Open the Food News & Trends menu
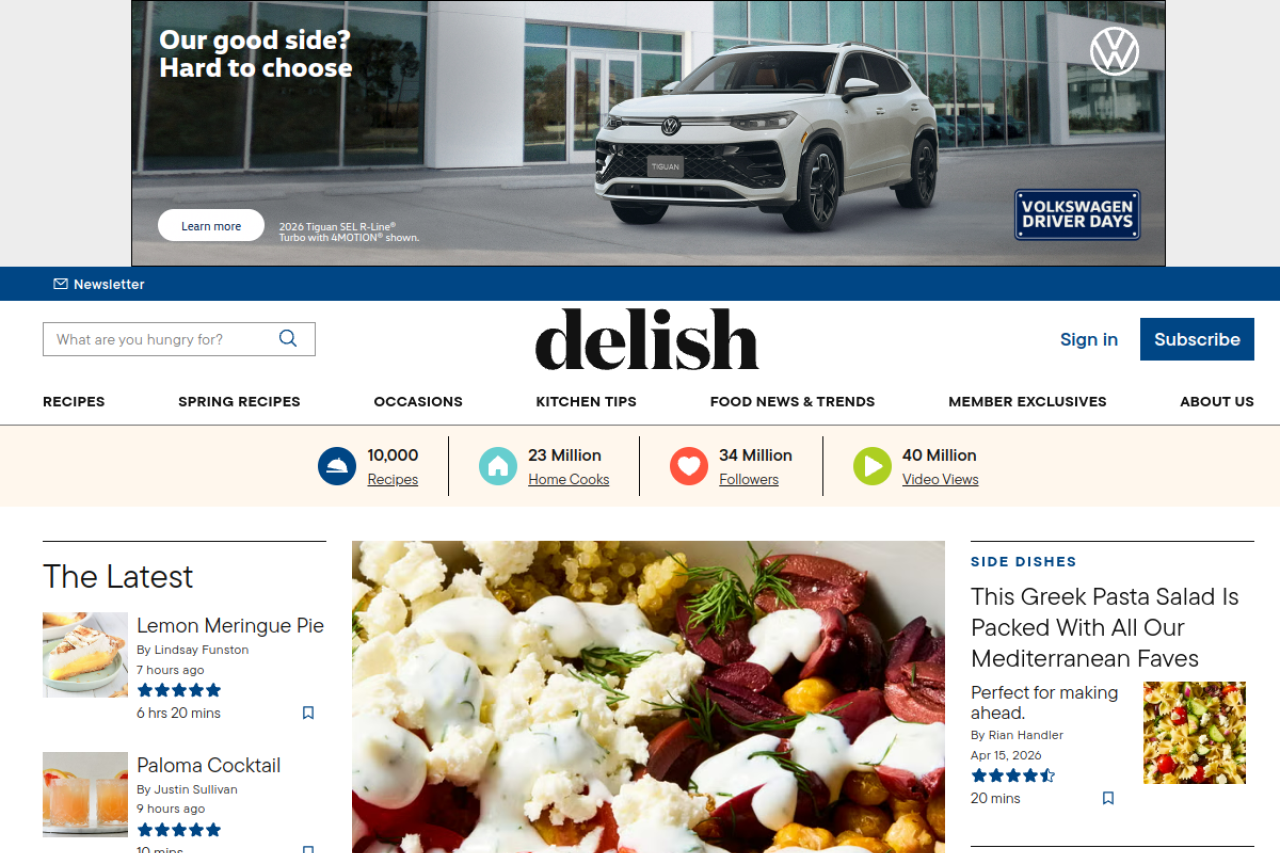Image resolution: width=1280 pixels, height=853 pixels. [792, 401]
